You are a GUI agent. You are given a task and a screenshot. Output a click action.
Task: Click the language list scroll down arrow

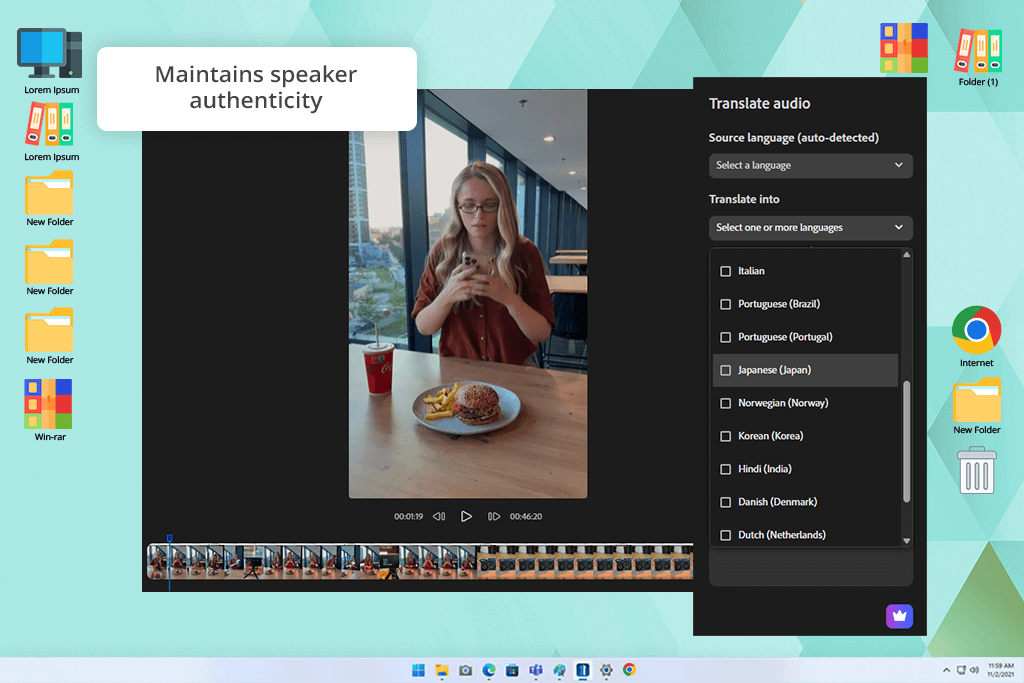coord(906,541)
